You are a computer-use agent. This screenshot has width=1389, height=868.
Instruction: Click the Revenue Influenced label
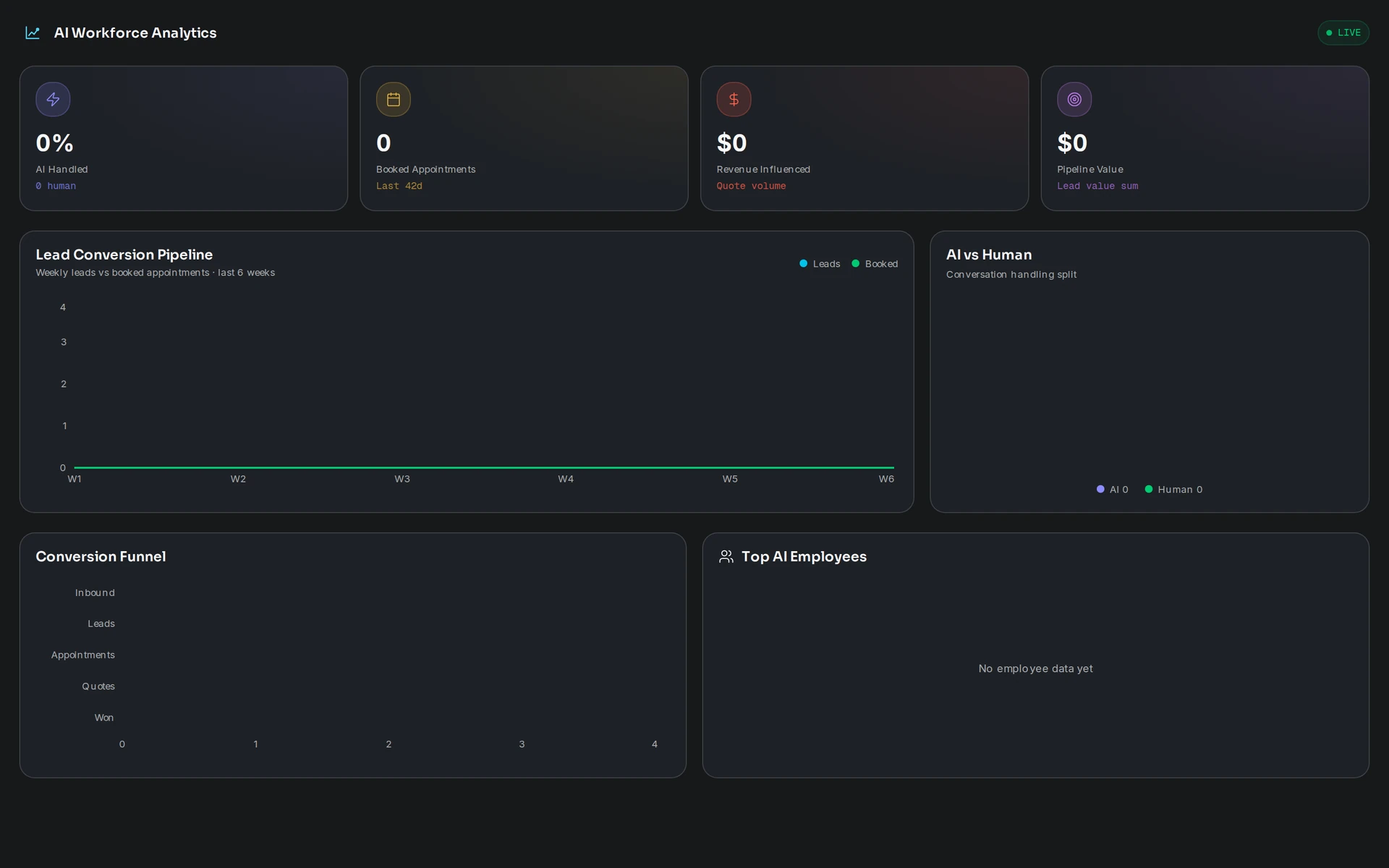pyautogui.click(x=763, y=169)
